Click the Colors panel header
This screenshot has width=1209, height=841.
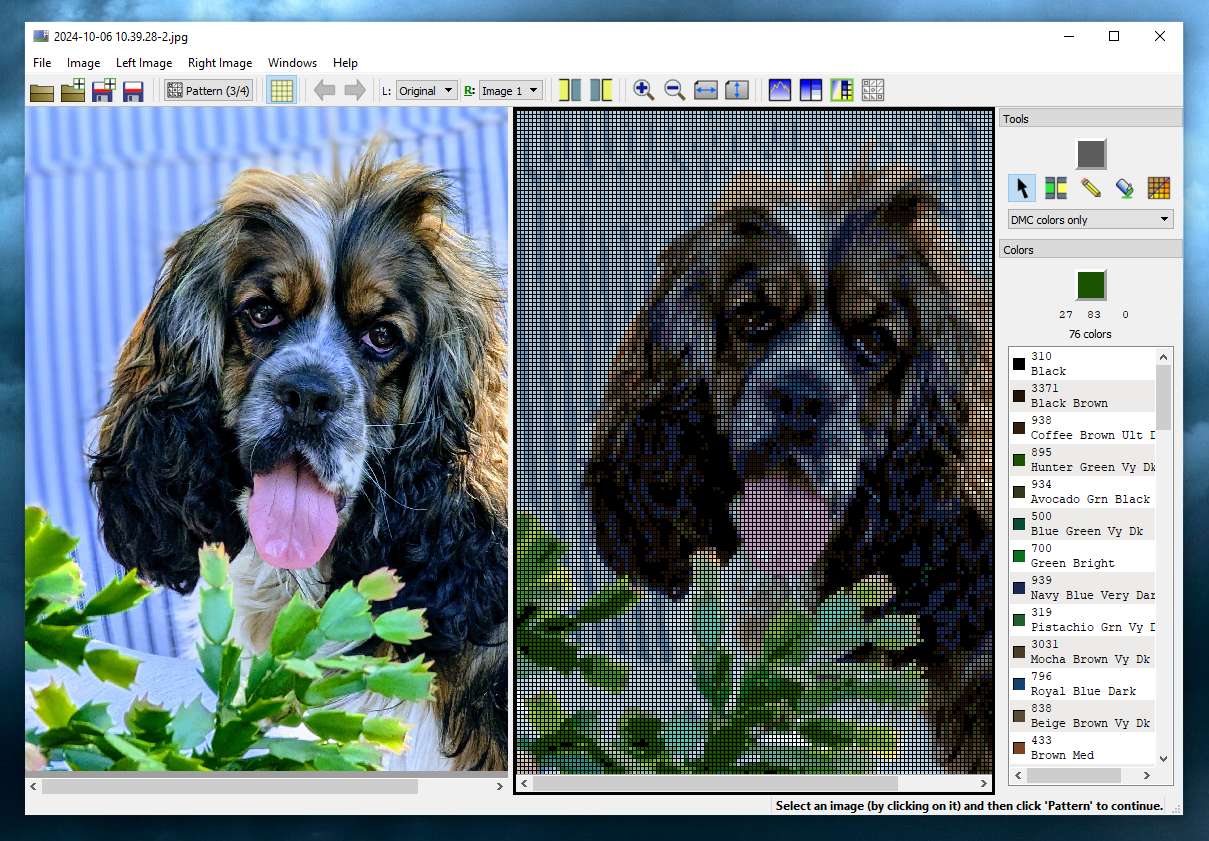tap(1091, 250)
